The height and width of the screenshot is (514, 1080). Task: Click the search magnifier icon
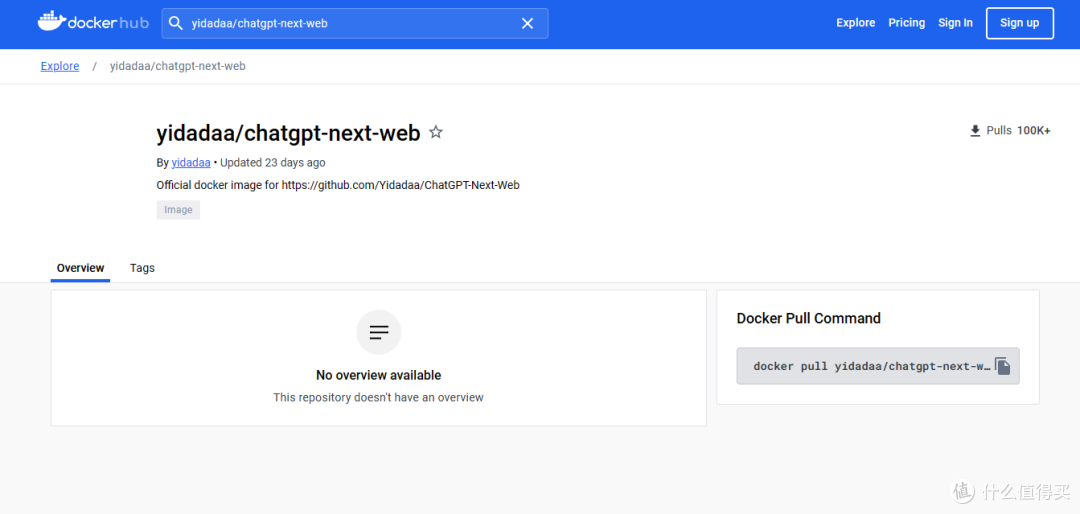click(176, 23)
